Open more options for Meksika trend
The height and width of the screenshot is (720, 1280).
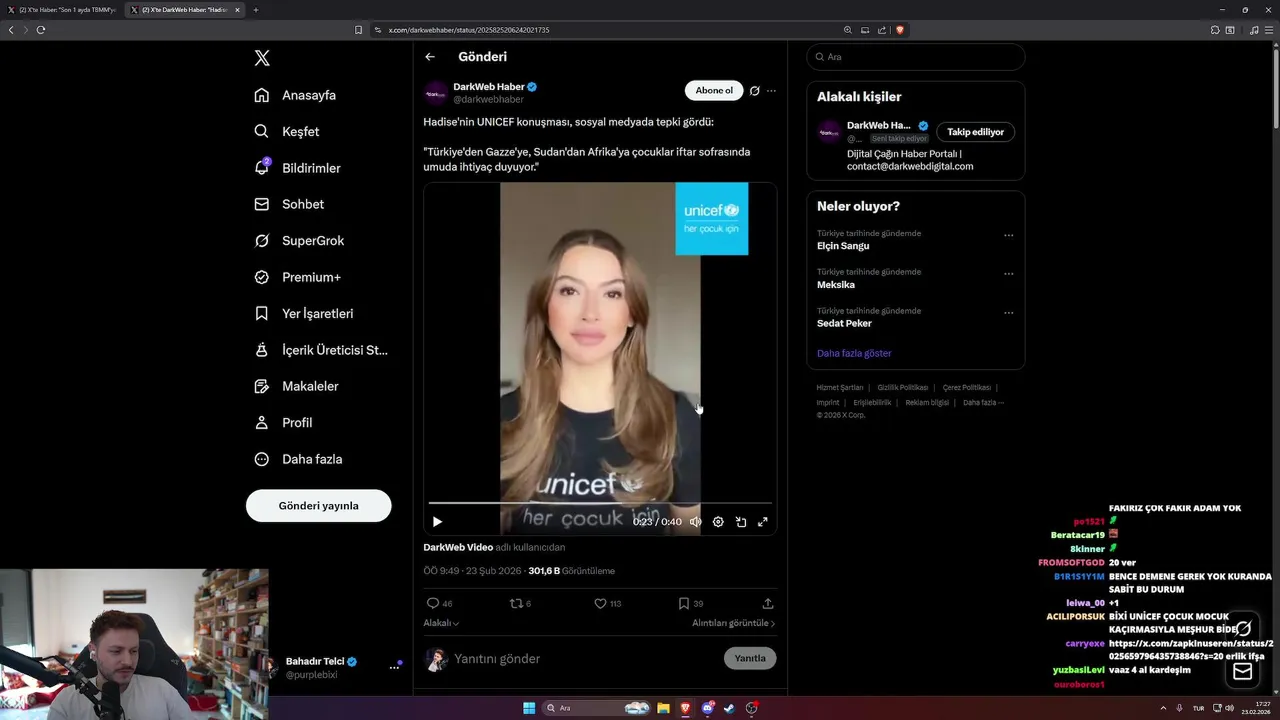tap(1008, 274)
